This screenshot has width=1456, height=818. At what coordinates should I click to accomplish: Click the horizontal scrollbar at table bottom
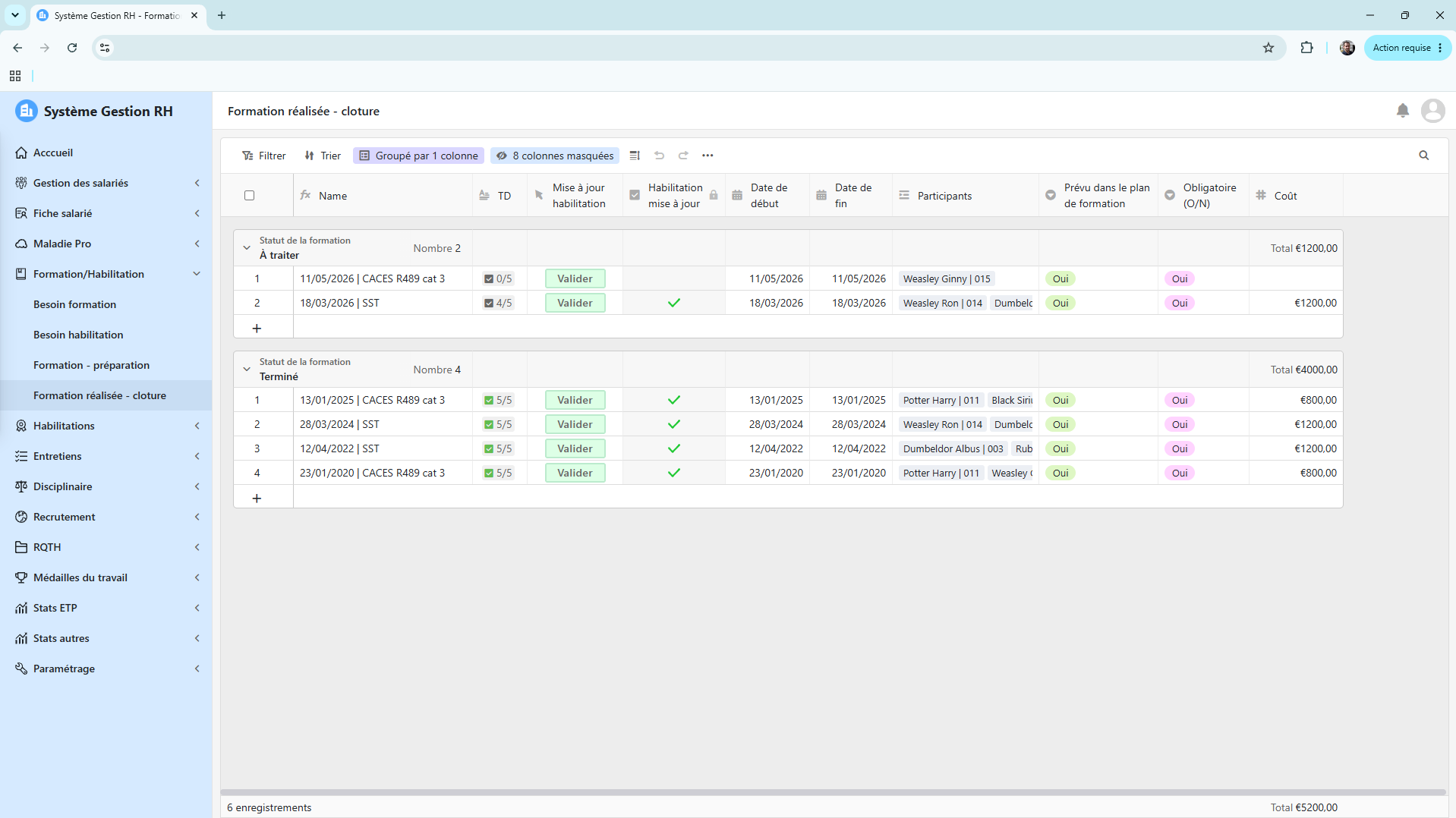(x=834, y=792)
